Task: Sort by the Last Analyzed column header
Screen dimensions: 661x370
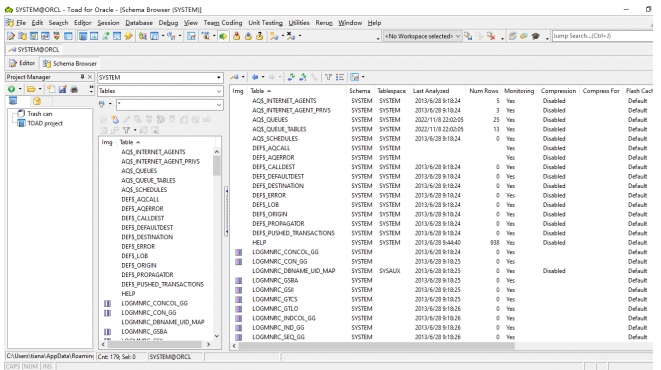Action: [x=431, y=91]
